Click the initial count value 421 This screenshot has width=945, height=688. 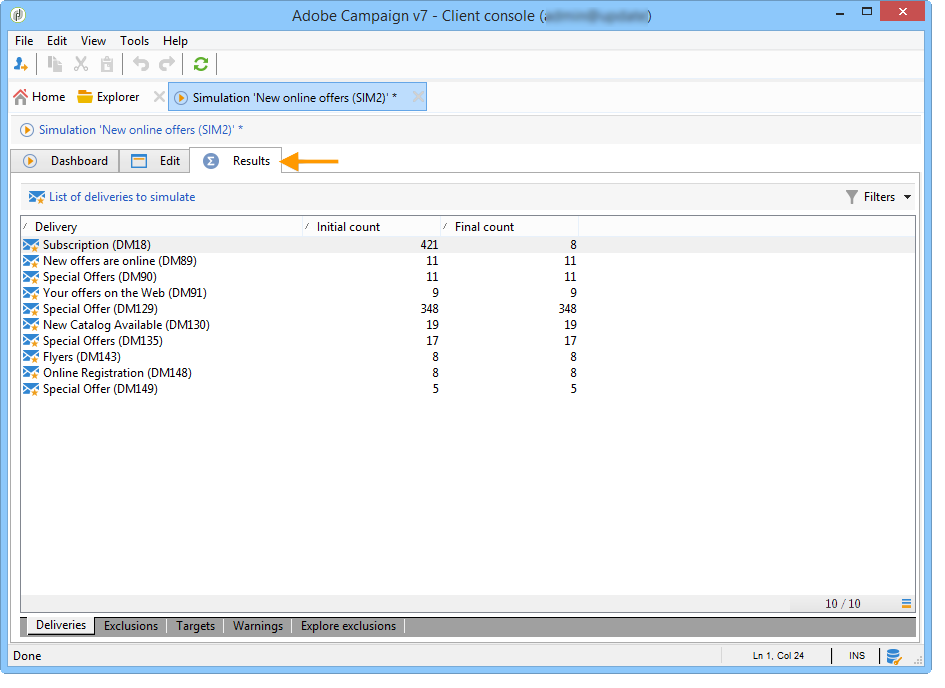[429, 245]
